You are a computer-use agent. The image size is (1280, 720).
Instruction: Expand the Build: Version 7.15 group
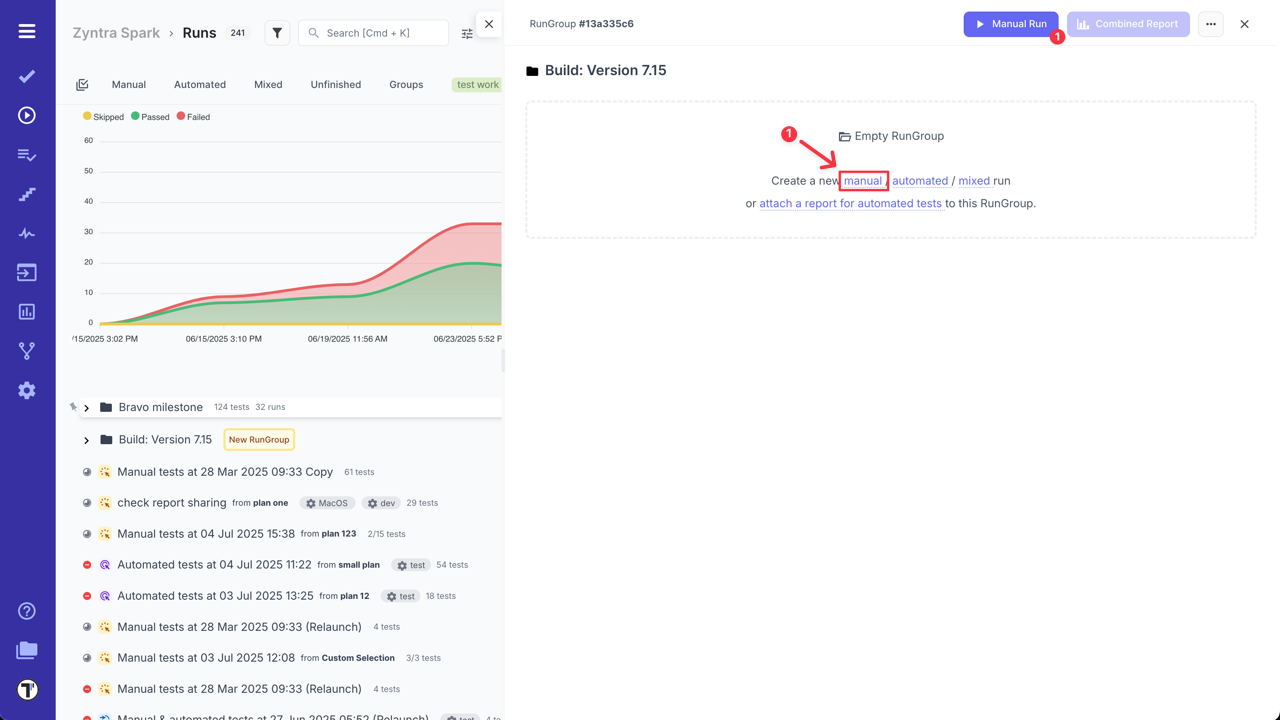pyautogui.click(x=87, y=440)
